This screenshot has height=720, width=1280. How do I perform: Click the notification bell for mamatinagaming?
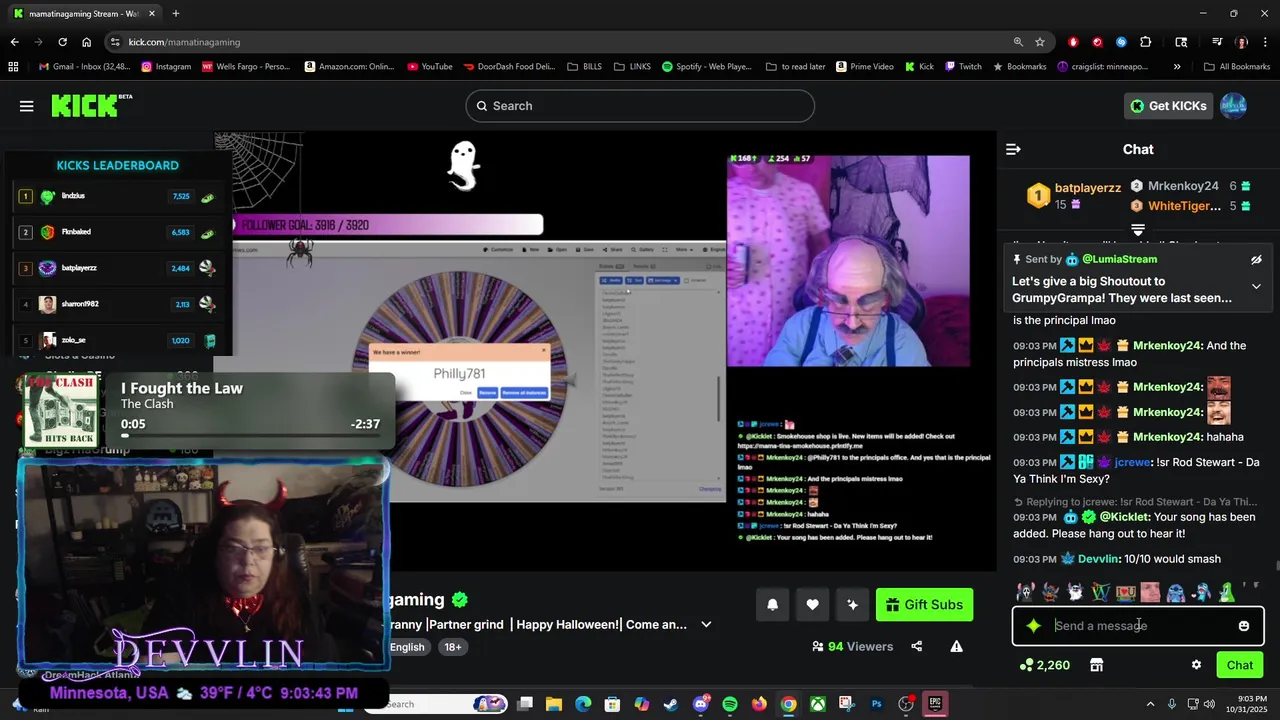coord(773,604)
